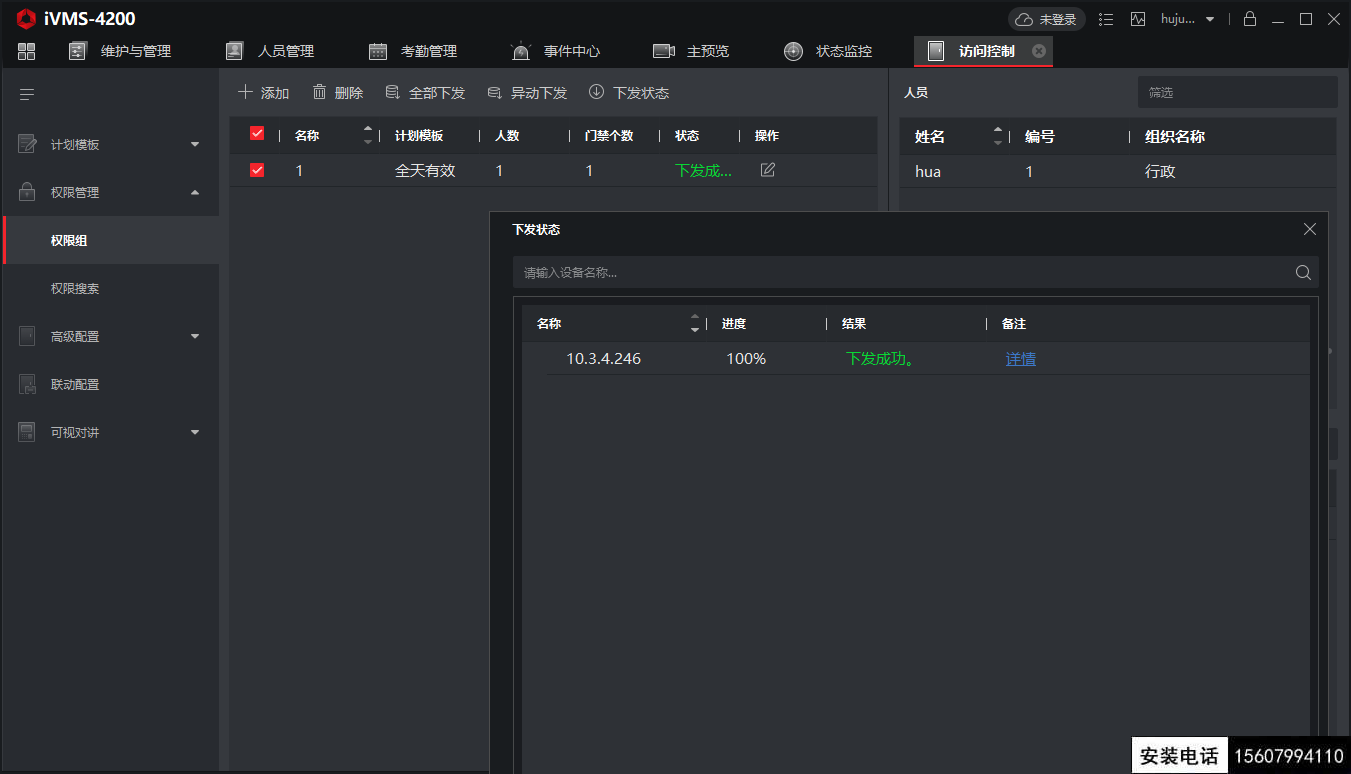Collapse the sidebar with hamburger icon
The height and width of the screenshot is (774, 1351).
pyautogui.click(x=27, y=94)
